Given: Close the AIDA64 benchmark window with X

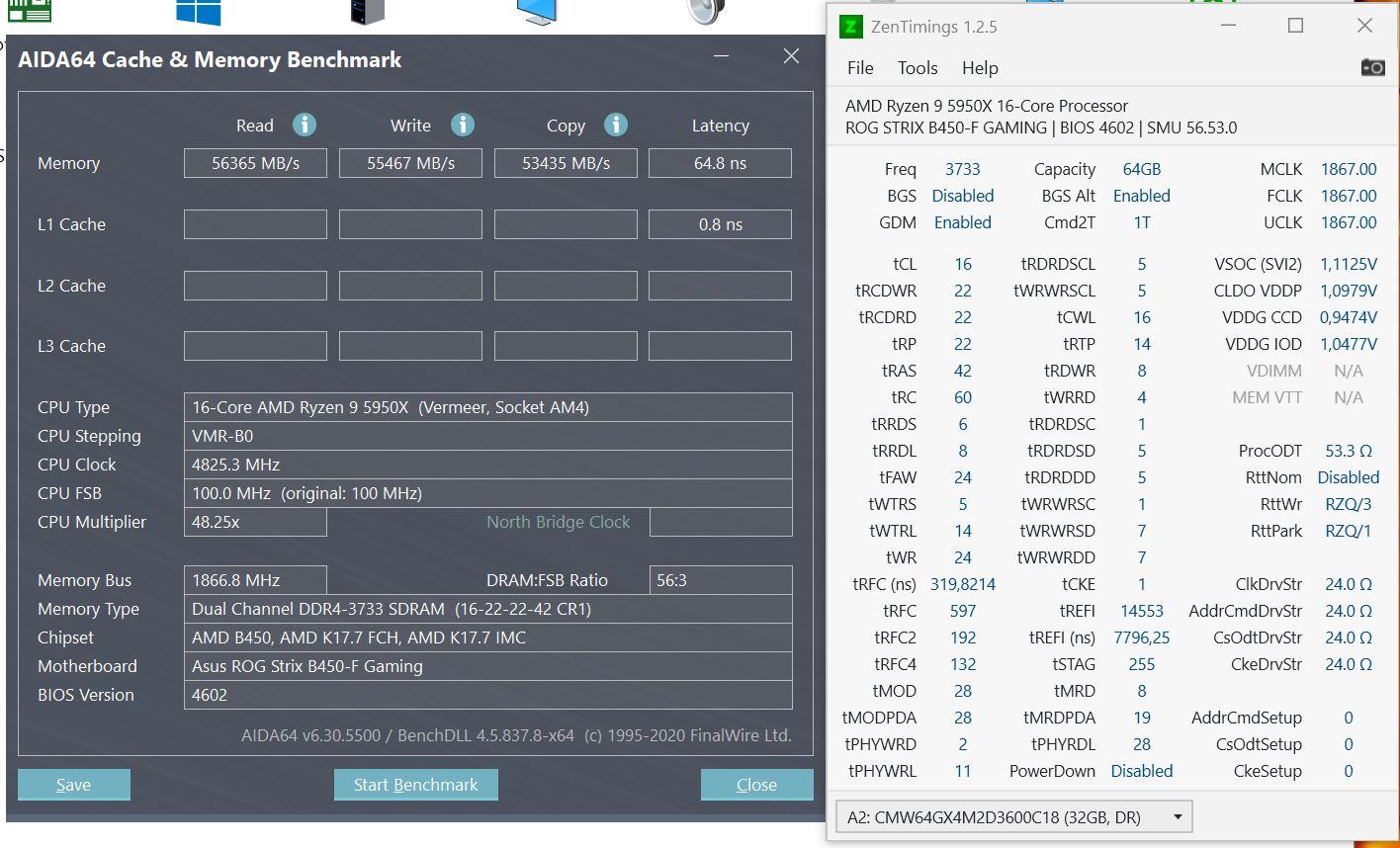Looking at the screenshot, I should tap(791, 56).
